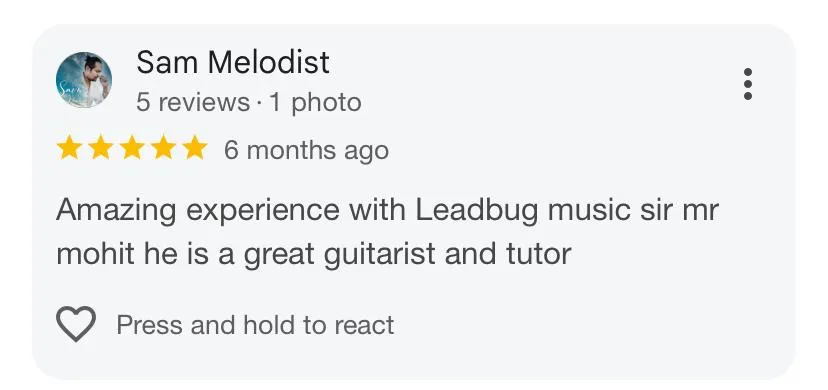This screenshot has width=828, height=390.
Task: Click the '6 months ago' timestamp
Action: [306, 150]
